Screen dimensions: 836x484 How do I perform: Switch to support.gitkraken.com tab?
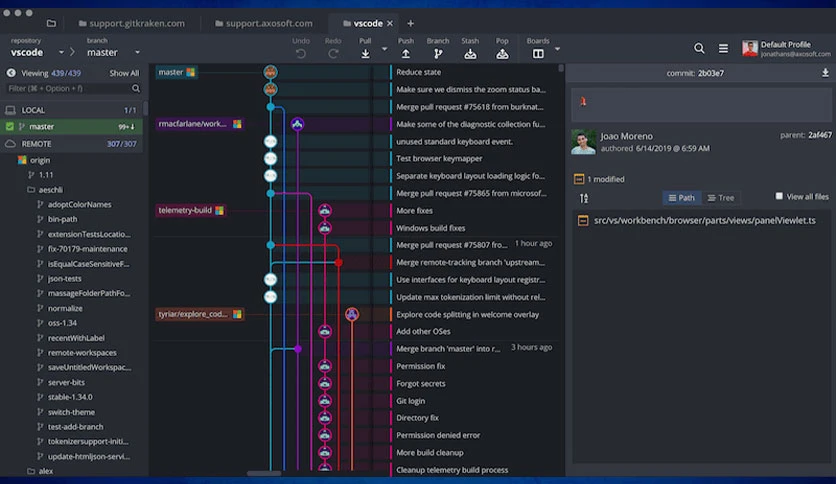coord(132,23)
